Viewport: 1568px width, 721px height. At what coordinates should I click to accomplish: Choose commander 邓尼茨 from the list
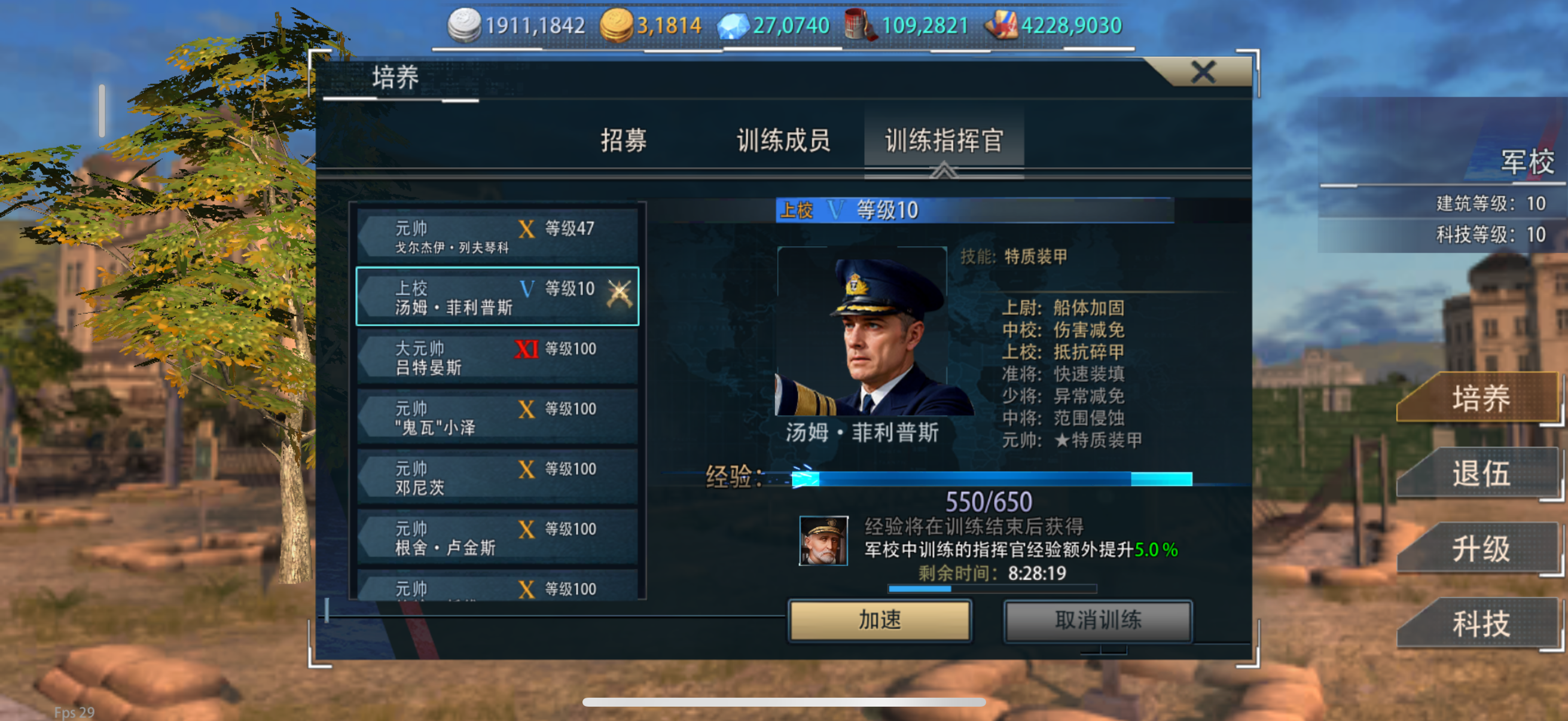click(498, 477)
